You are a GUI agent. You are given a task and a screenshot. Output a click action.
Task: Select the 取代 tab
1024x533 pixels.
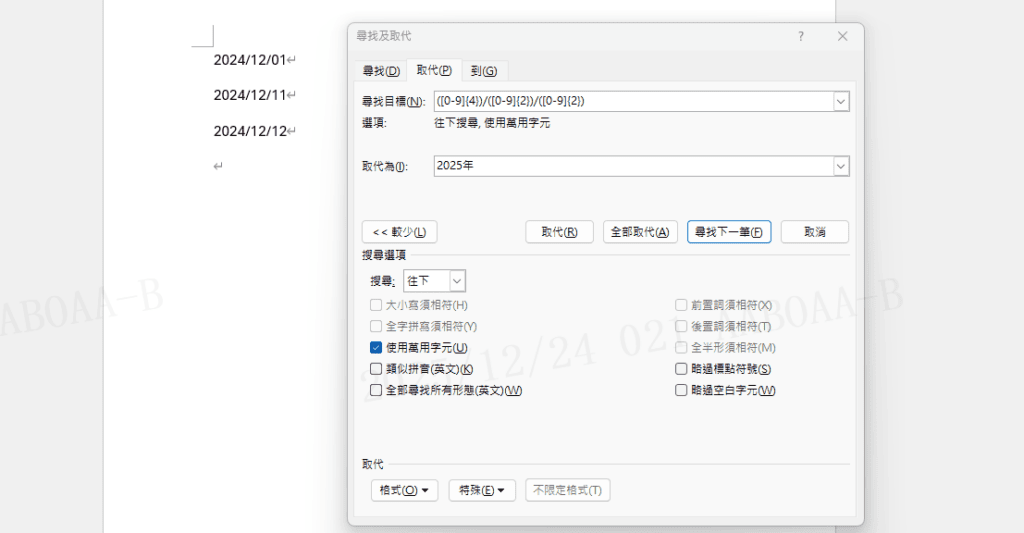[434, 71]
